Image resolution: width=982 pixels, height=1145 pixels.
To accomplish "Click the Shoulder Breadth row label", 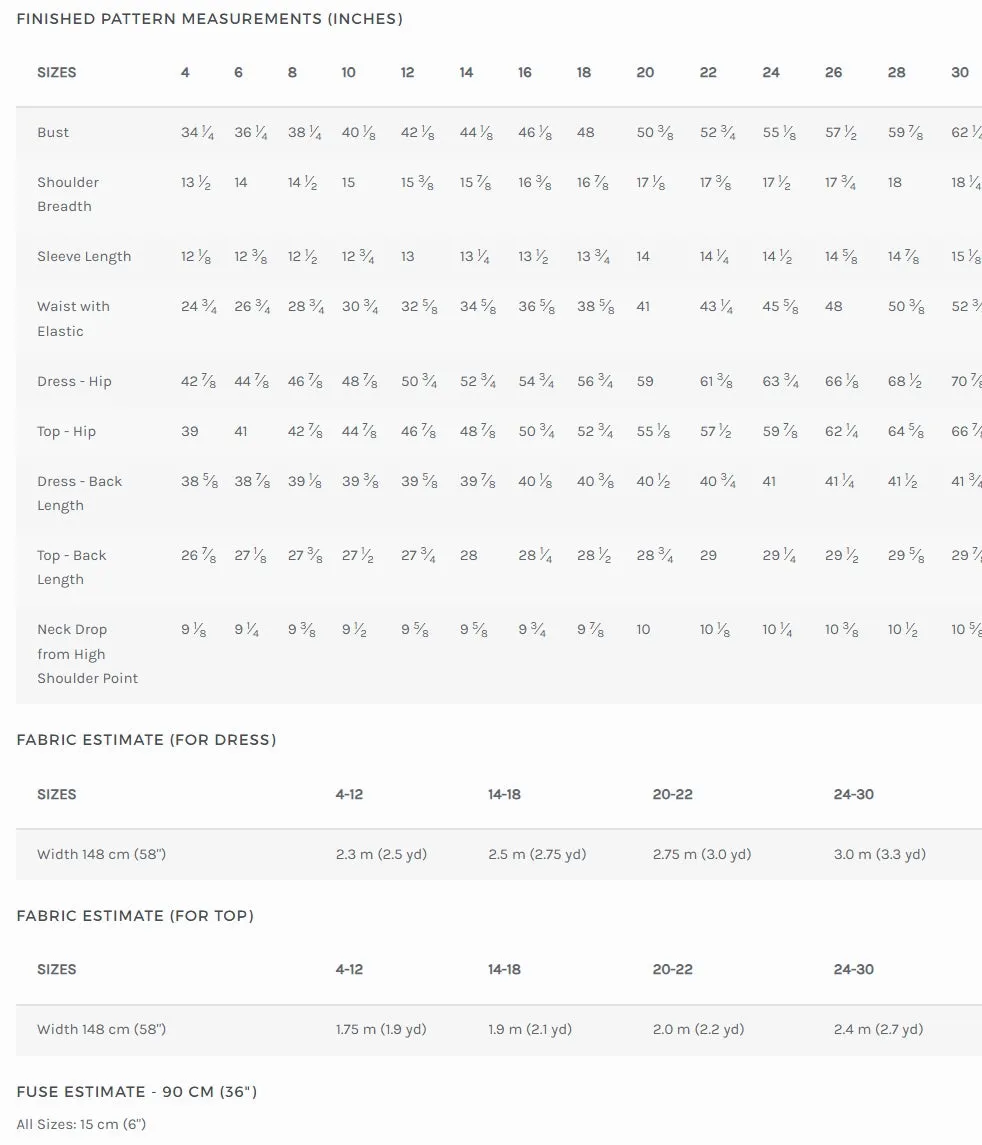I will coord(68,194).
